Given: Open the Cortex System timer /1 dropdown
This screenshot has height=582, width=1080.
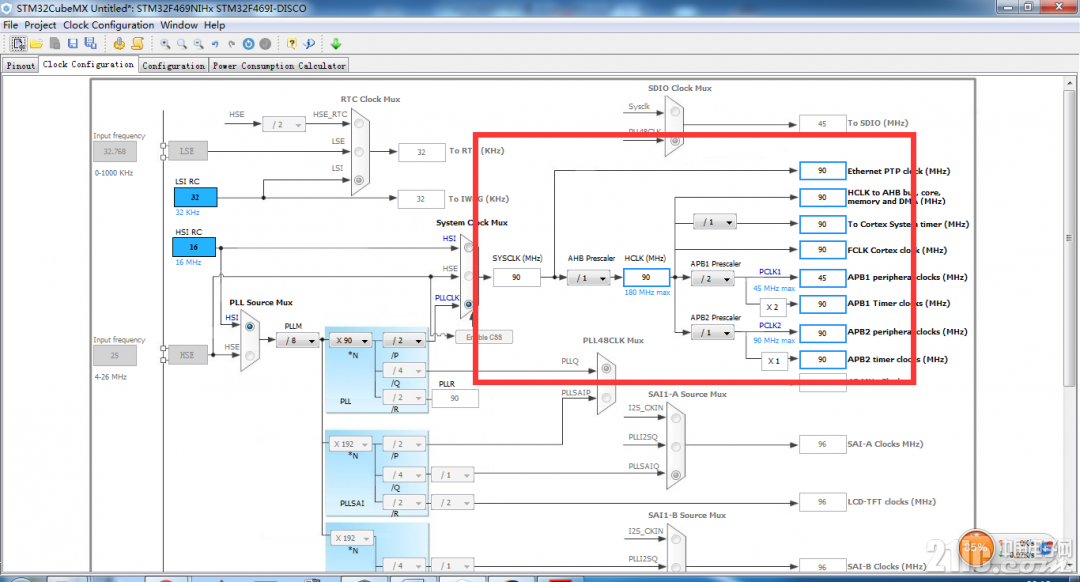Looking at the screenshot, I should [715, 222].
